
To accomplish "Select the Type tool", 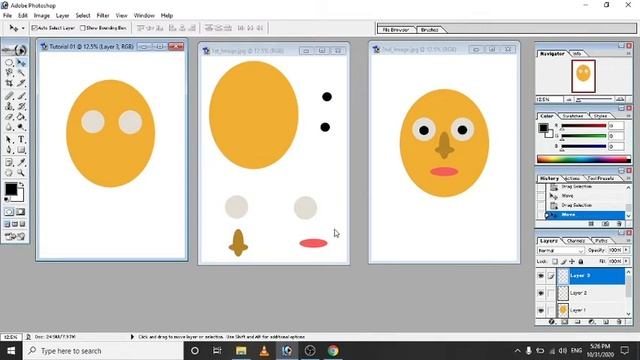I will pyautogui.click(x=21, y=140).
